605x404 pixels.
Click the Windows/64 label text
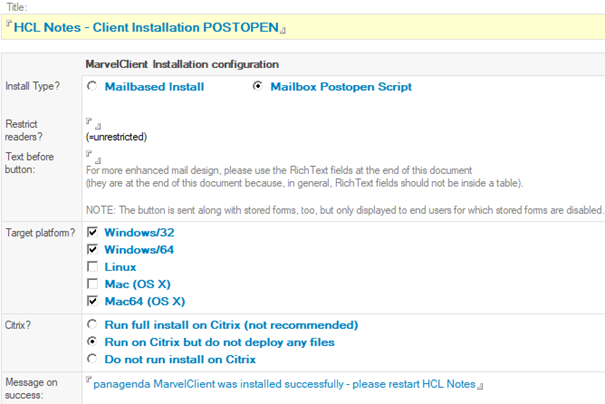(x=139, y=250)
